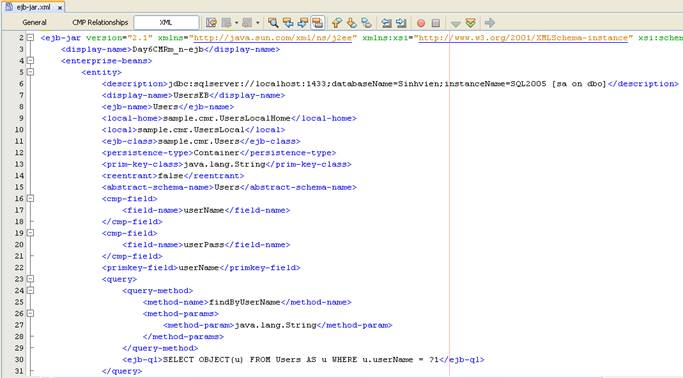Click the persistence-type Container text
The image size is (683, 378).
coord(216,152)
